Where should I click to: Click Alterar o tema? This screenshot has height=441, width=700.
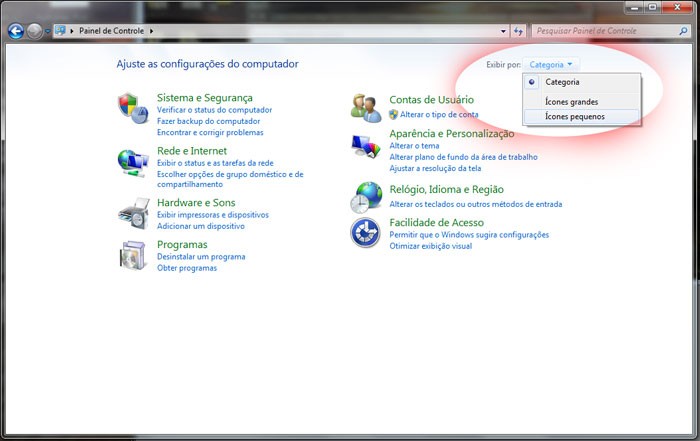414,146
